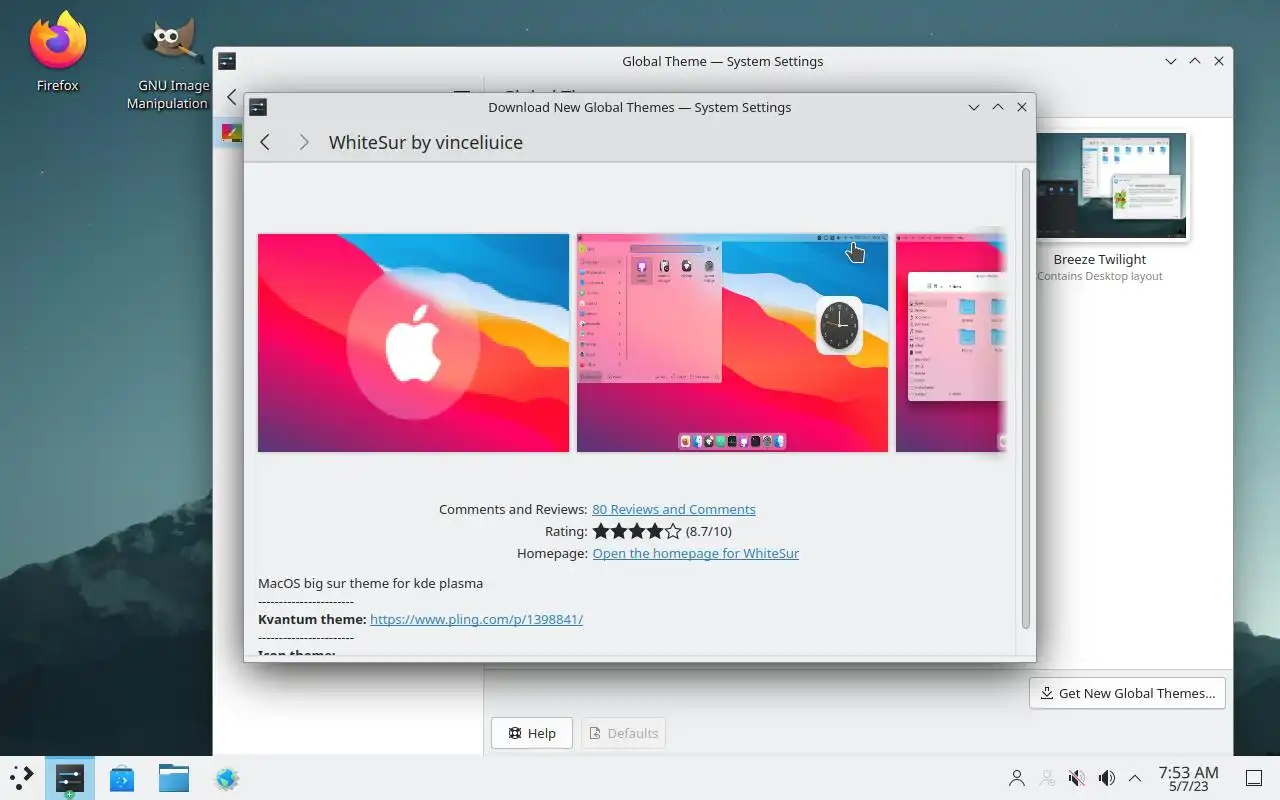Click the WhiteSur by vinceliuice heading
The image size is (1280, 800).
click(426, 142)
